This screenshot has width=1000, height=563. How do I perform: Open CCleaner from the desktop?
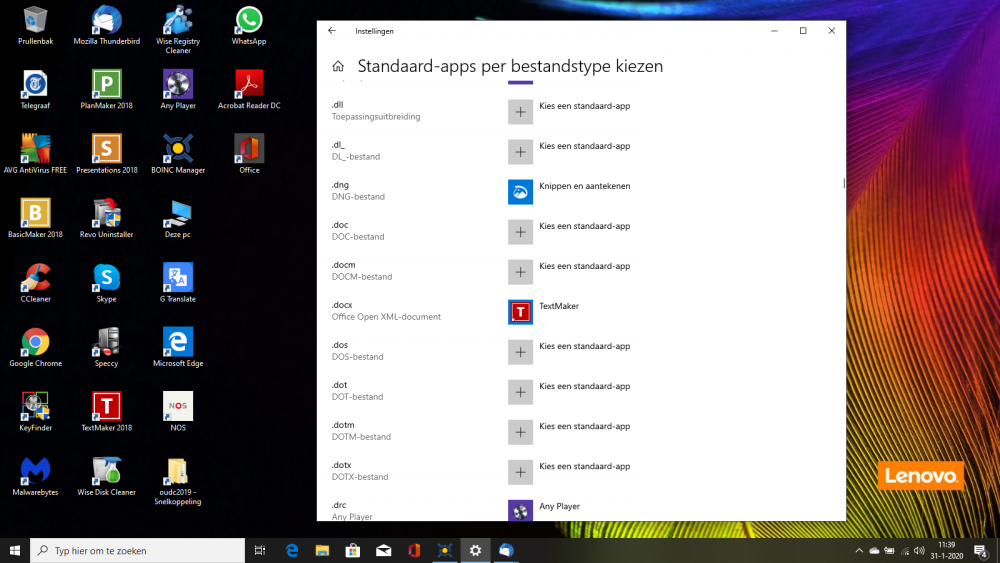(x=36, y=278)
